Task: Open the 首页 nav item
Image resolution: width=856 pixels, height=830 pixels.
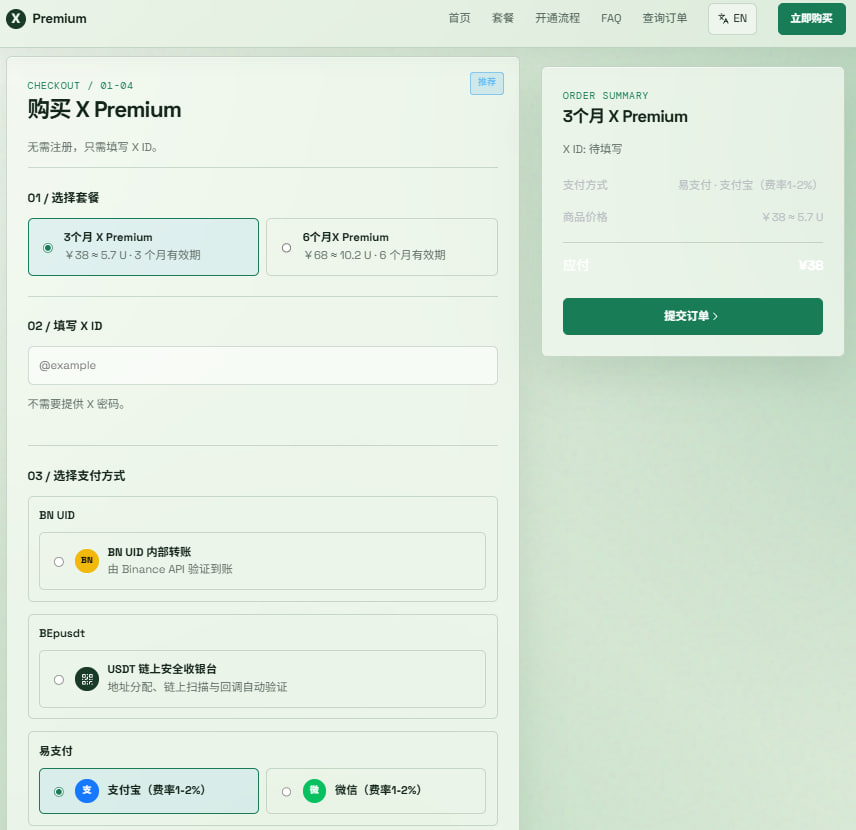Action: [x=459, y=19]
